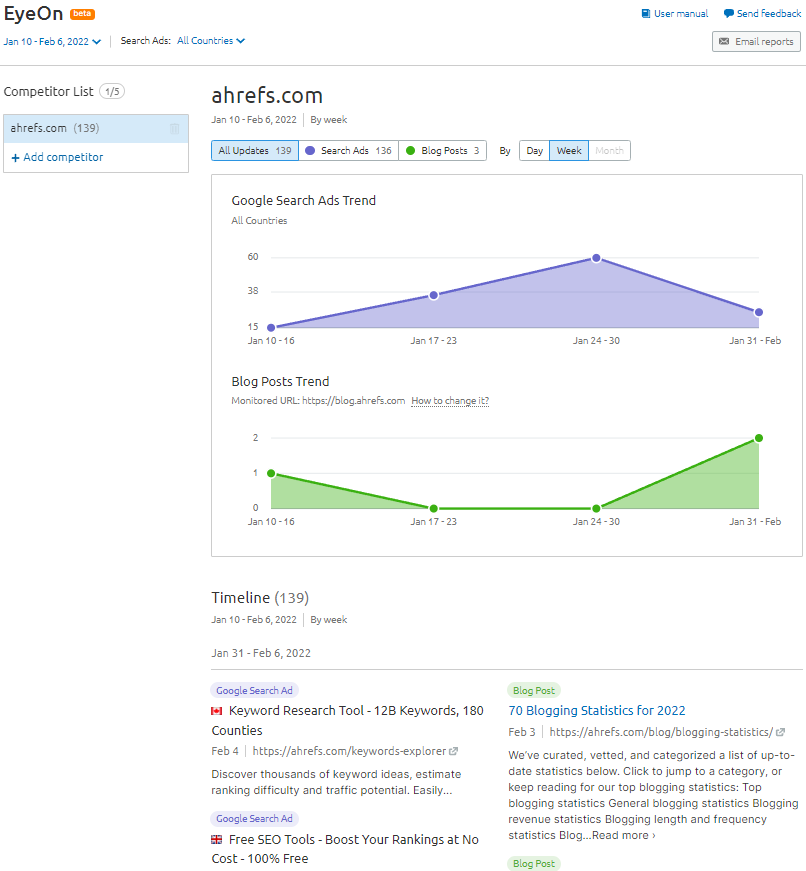Click the Email reports button
The width and height of the screenshot is (806, 871).
pos(756,42)
